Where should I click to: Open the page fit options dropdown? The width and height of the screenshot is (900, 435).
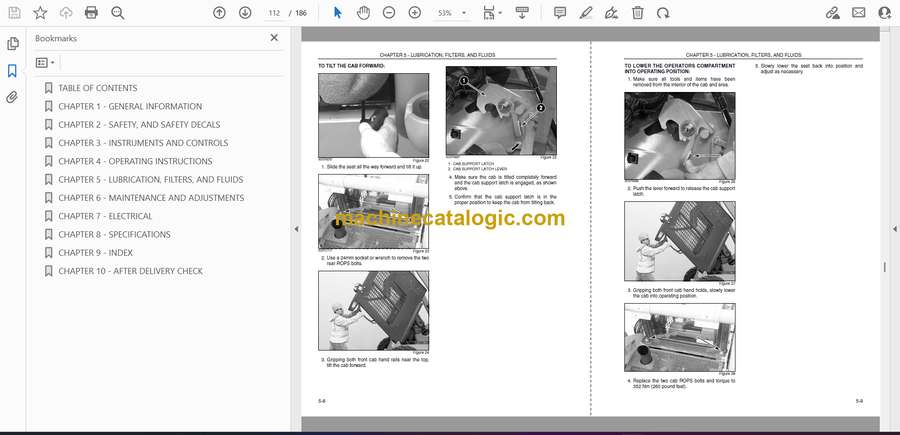pos(492,13)
